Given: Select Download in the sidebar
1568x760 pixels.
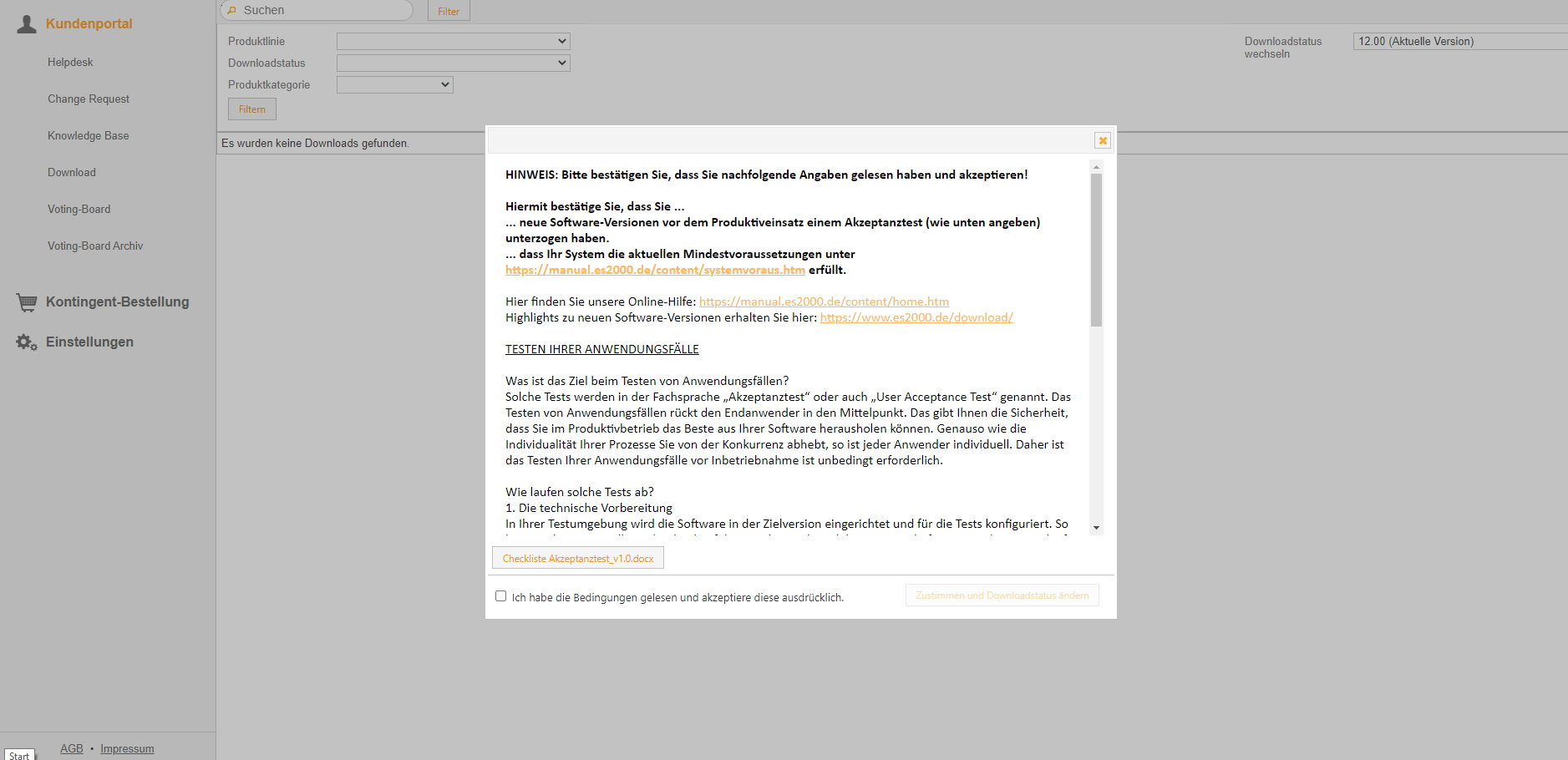Looking at the screenshot, I should pos(72,173).
